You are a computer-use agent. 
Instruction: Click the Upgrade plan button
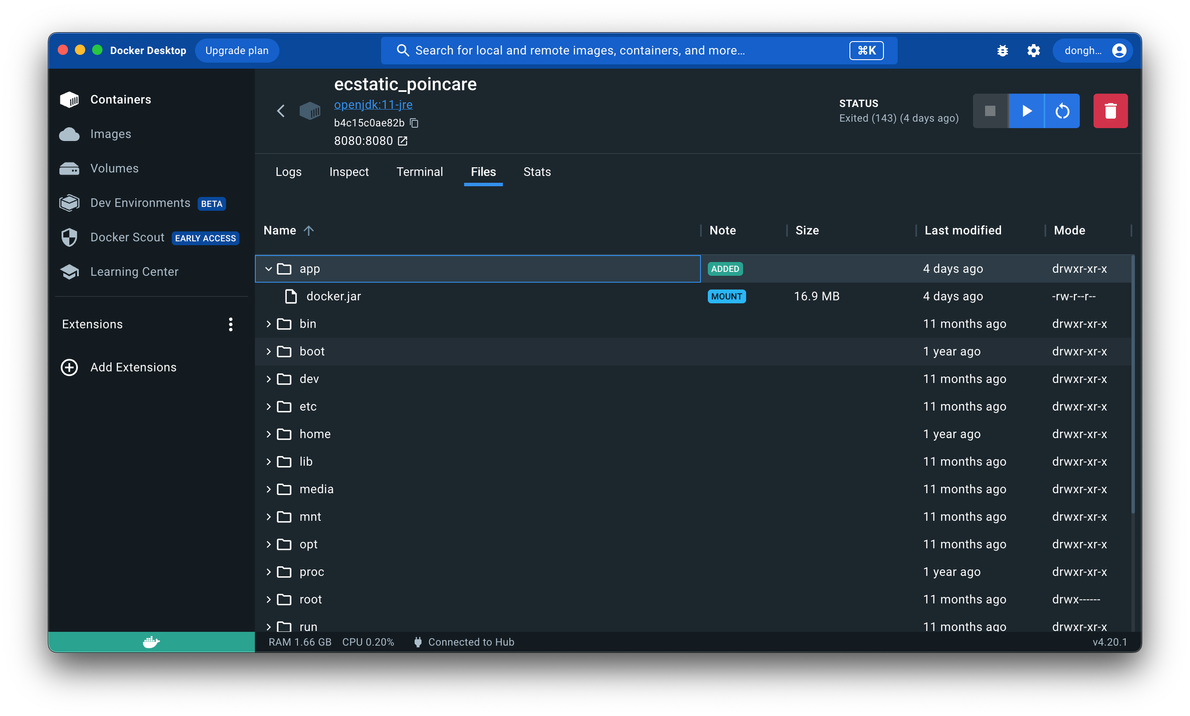coord(237,51)
